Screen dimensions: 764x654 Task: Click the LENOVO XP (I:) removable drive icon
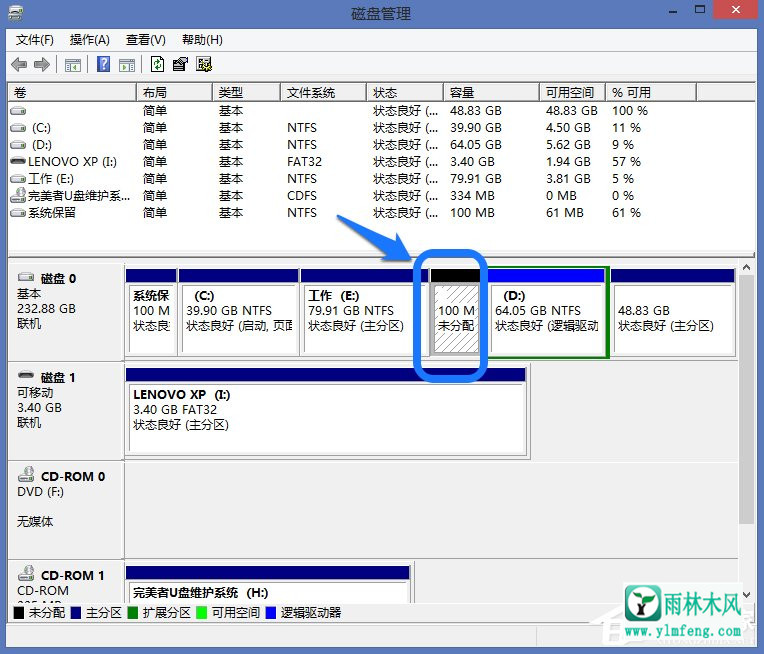(18, 161)
